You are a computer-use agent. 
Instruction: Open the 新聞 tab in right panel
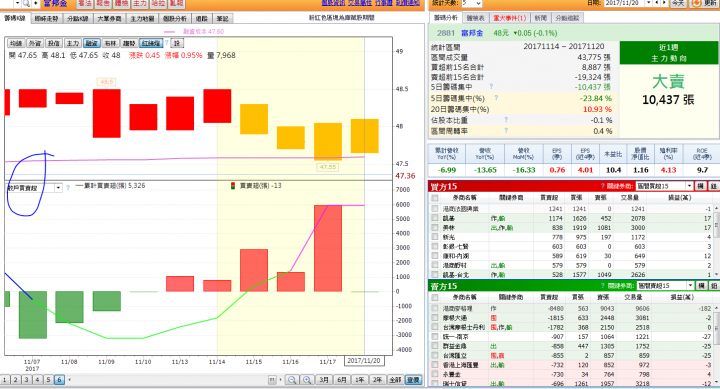coord(541,18)
